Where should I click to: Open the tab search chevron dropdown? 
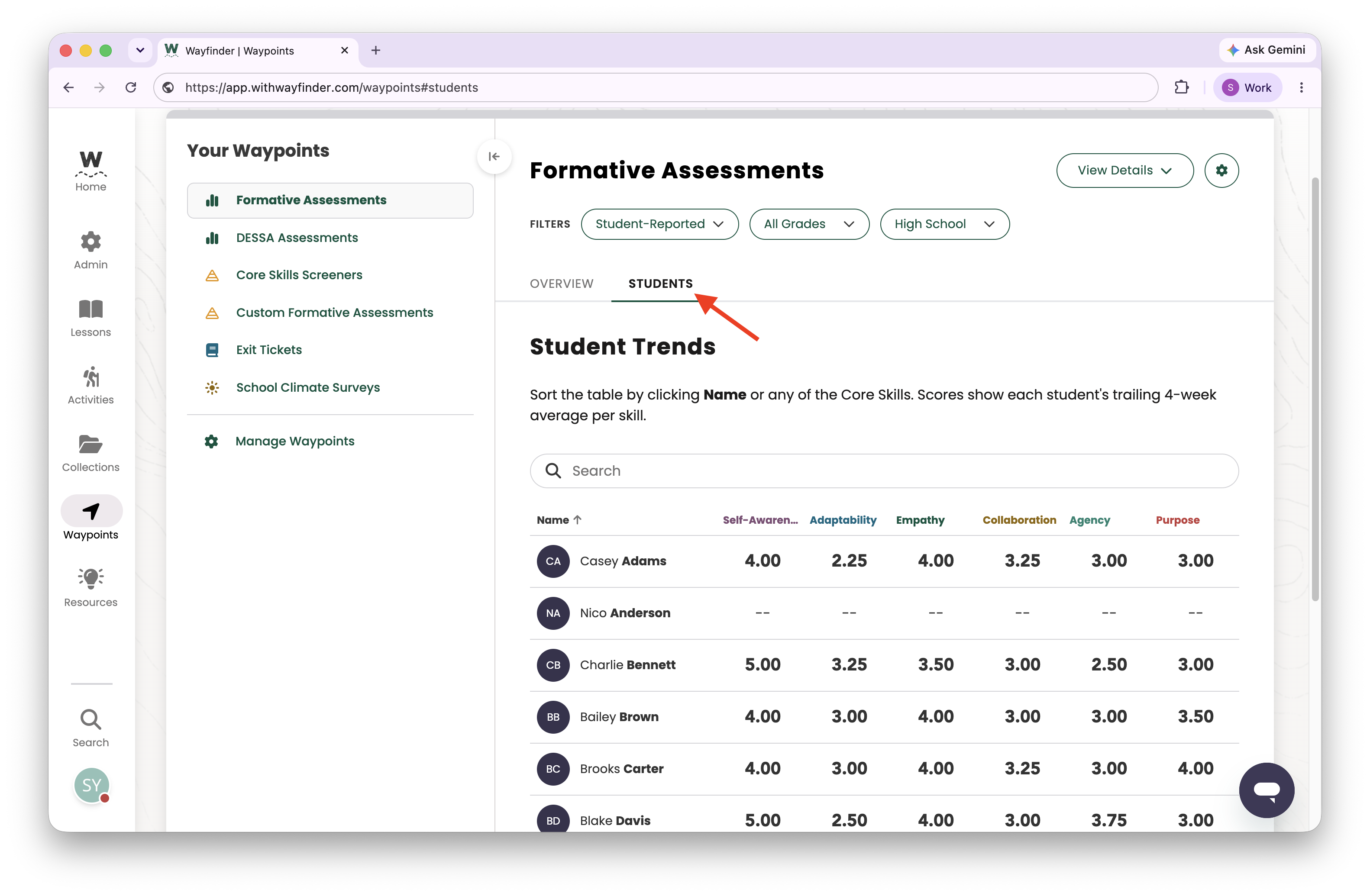pos(140,51)
